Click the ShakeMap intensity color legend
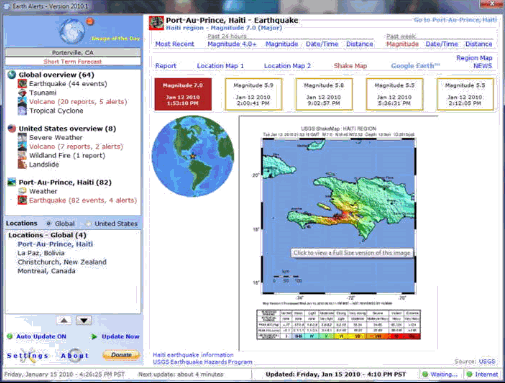Viewport: 505px width, 383px height. pyautogui.click(x=338, y=325)
